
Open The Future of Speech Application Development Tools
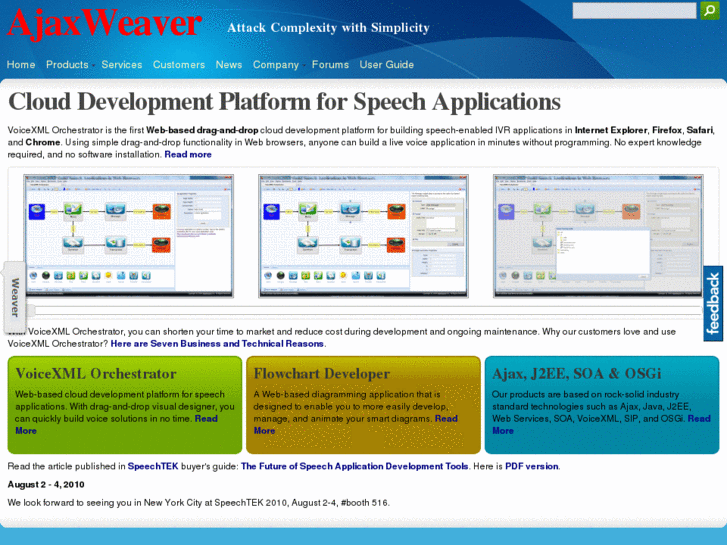click(x=355, y=466)
